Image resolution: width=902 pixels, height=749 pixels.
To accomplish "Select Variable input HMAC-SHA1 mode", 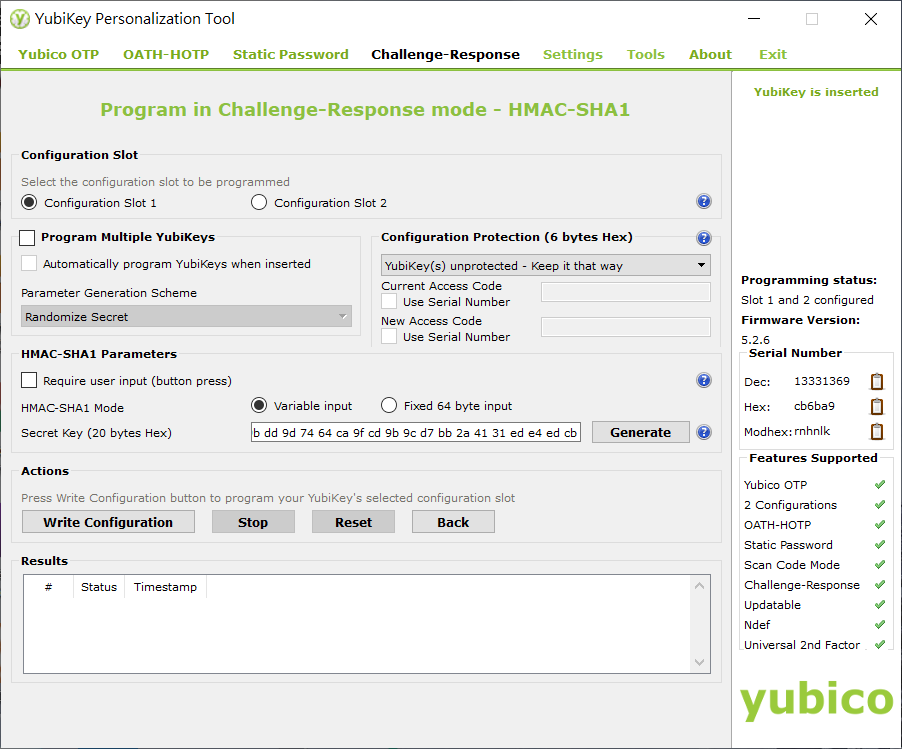I will pyautogui.click(x=259, y=406).
